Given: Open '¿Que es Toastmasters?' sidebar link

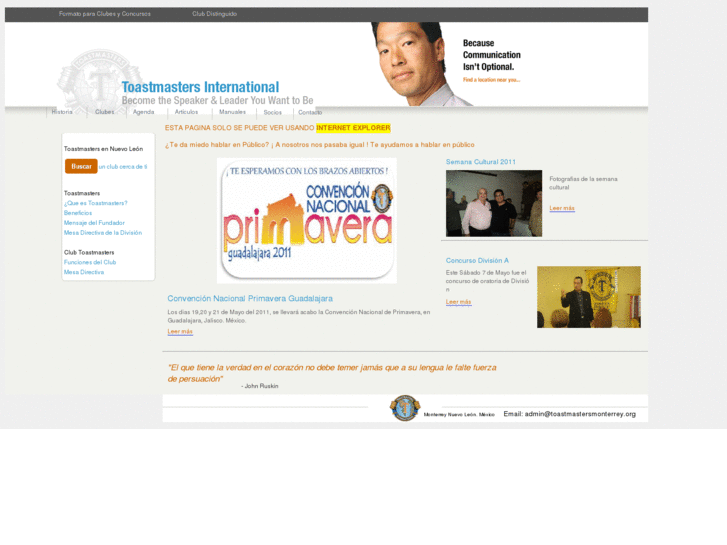Looking at the screenshot, I should [96, 203].
